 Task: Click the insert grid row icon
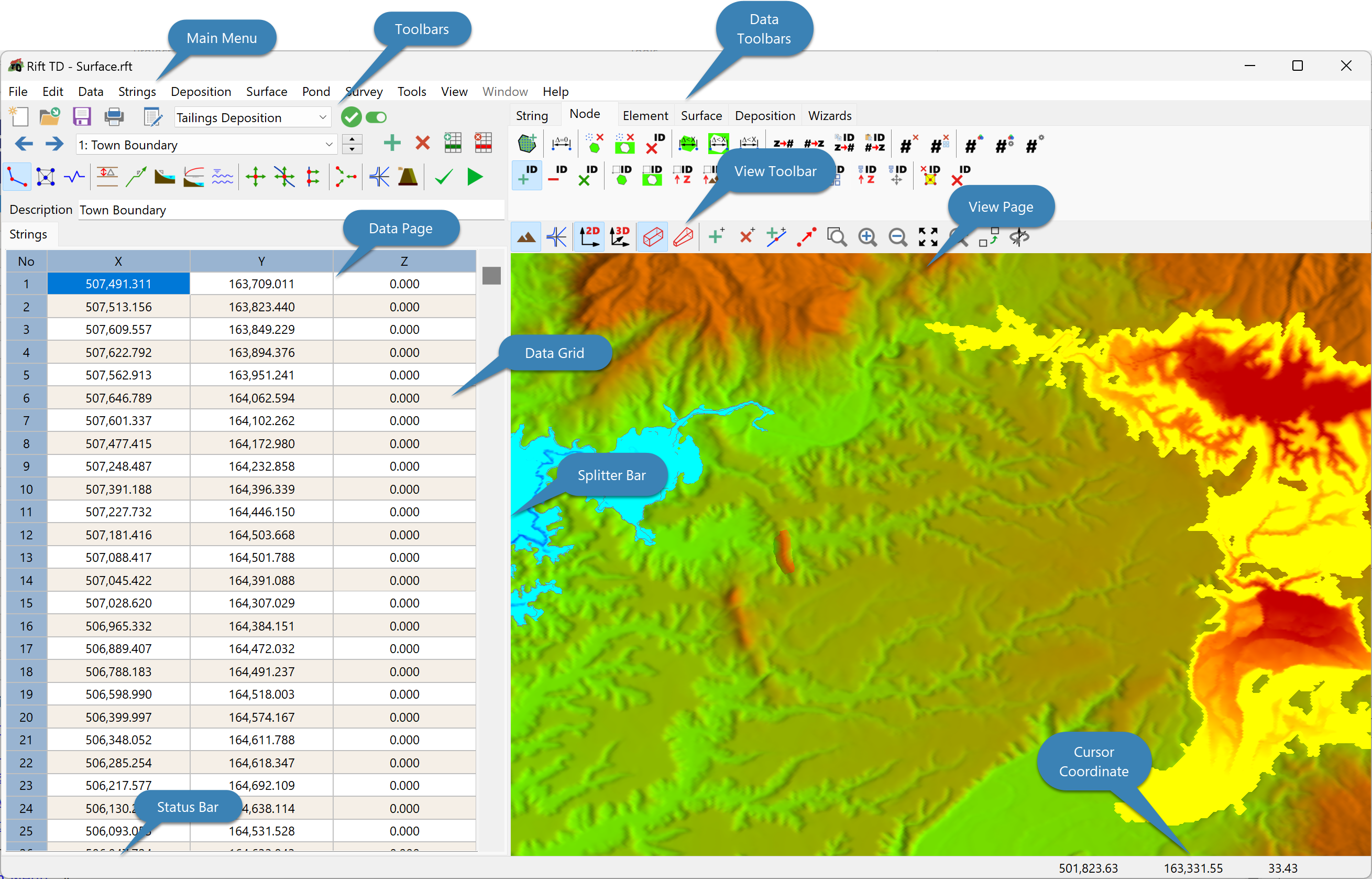tap(453, 143)
